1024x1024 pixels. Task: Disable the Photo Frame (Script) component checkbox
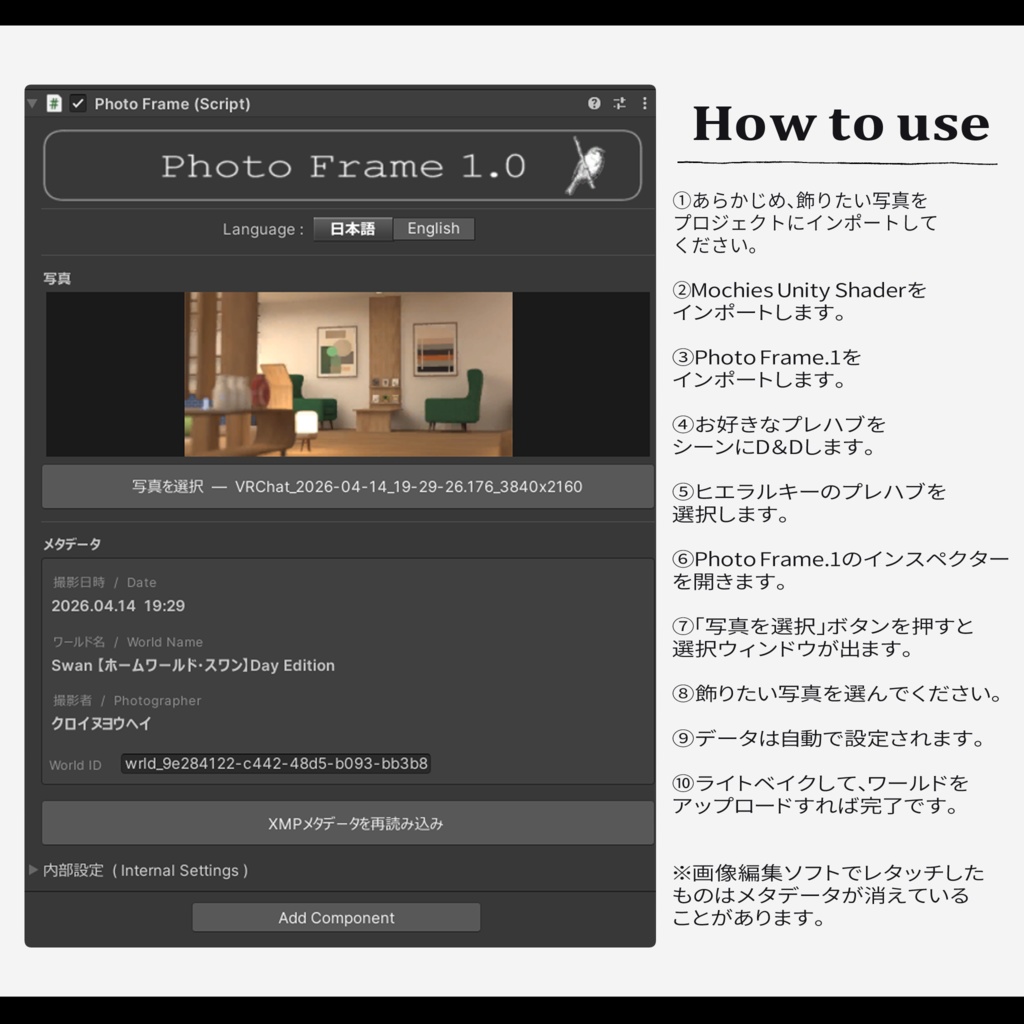click(76, 103)
